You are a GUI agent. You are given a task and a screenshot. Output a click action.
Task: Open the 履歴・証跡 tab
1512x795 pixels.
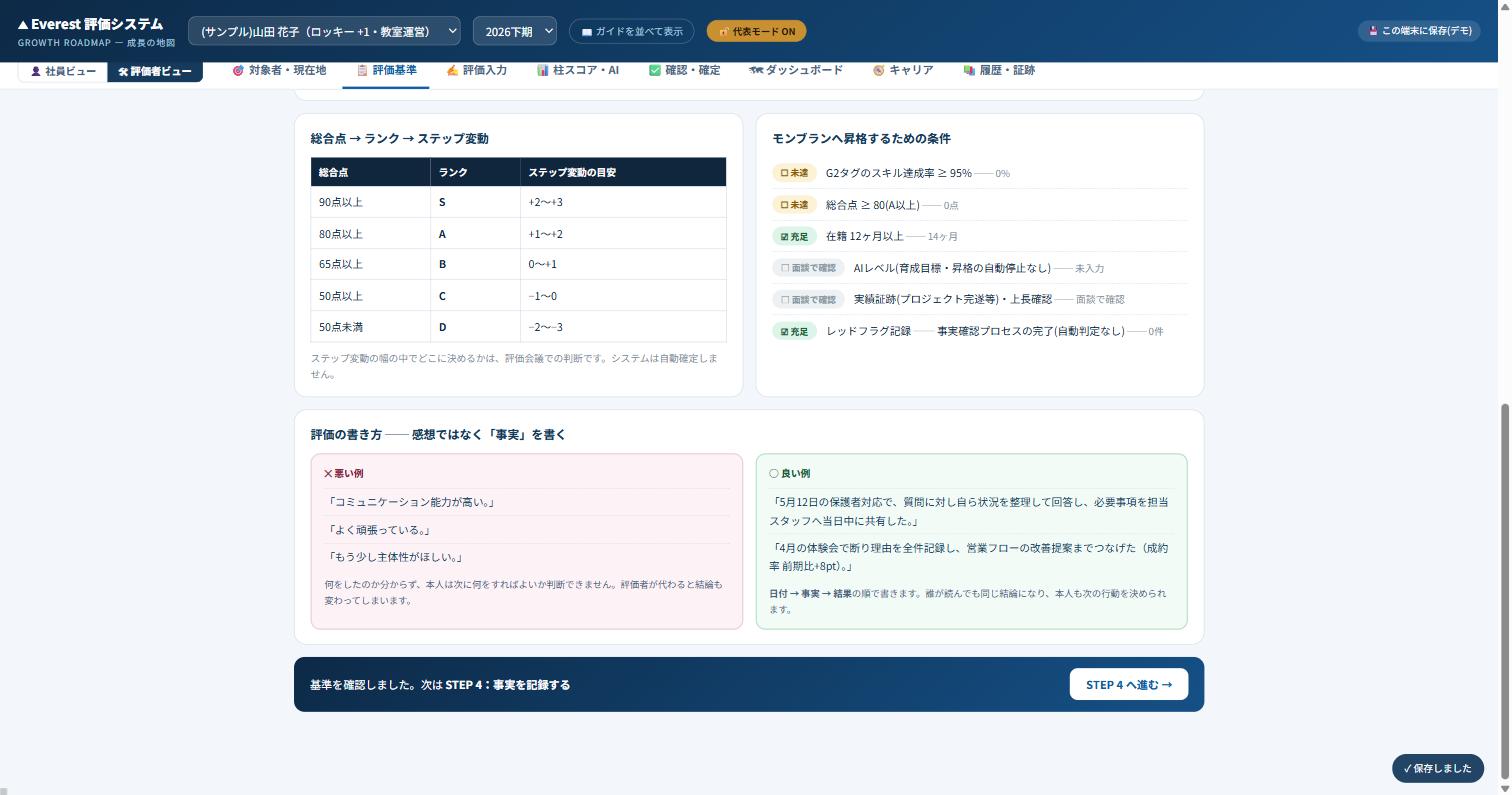[x=999, y=70]
